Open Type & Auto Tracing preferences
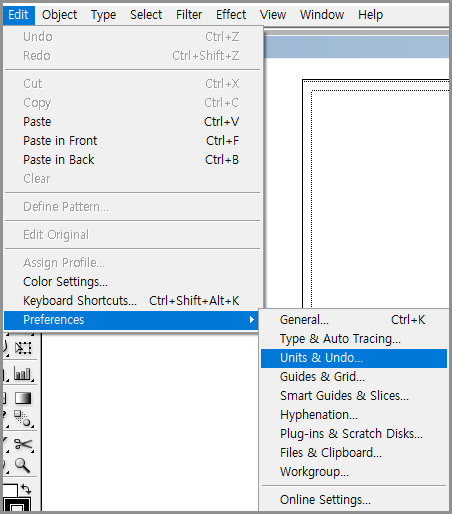This screenshot has height=514, width=452. [354, 339]
